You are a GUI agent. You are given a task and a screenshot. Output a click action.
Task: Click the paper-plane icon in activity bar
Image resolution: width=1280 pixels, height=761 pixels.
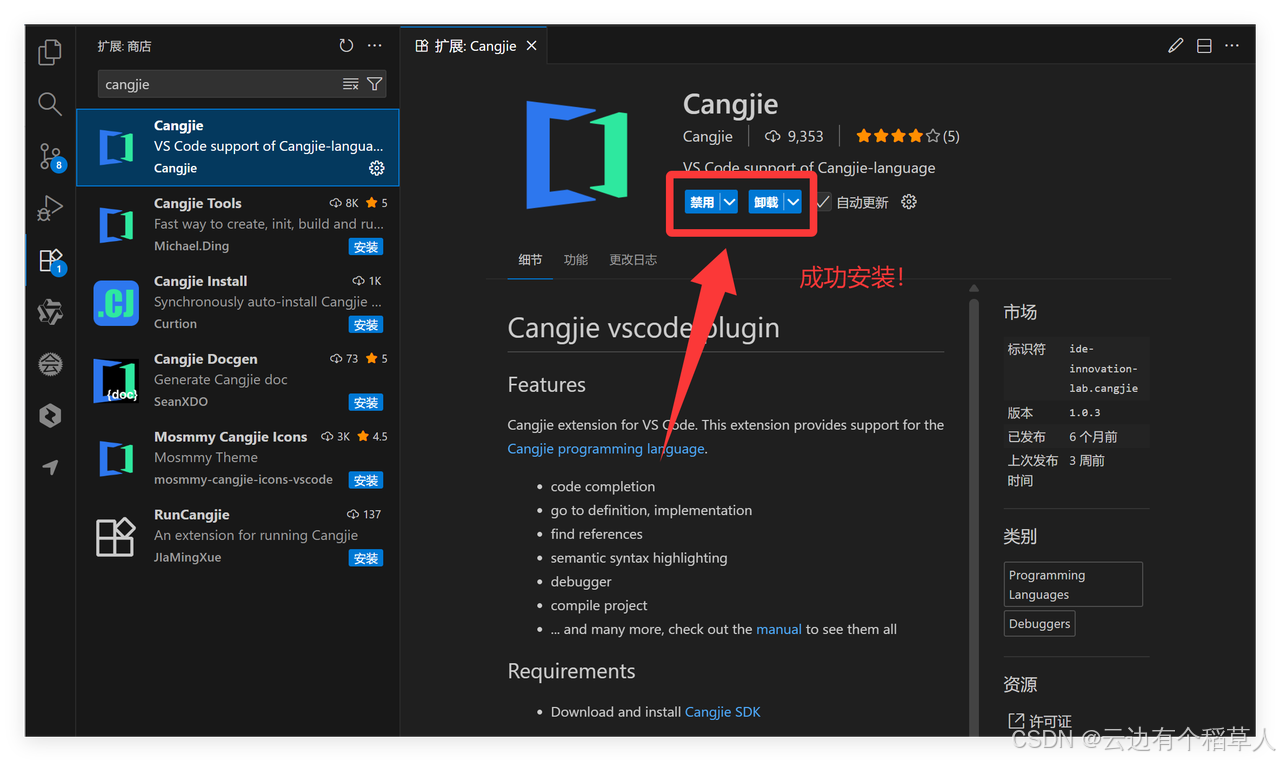[x=50, y=467]
